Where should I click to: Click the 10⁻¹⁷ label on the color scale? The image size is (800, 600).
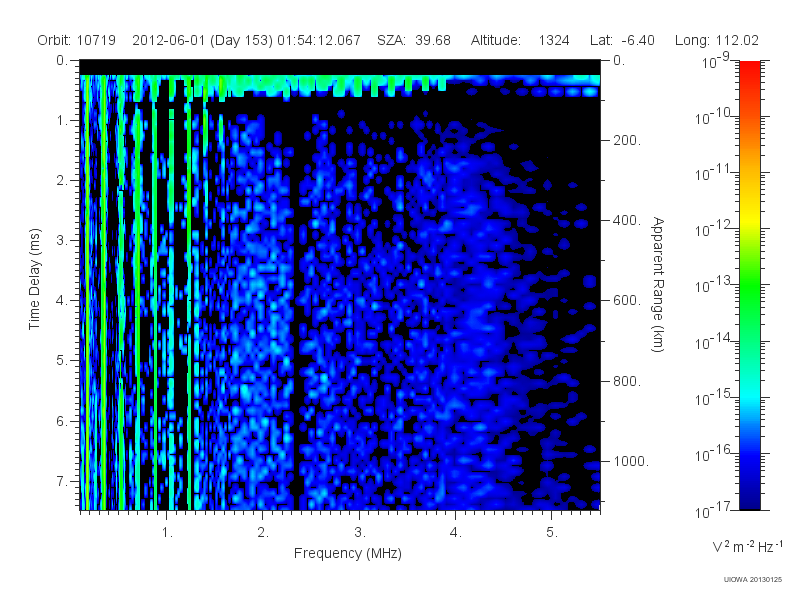713,510
